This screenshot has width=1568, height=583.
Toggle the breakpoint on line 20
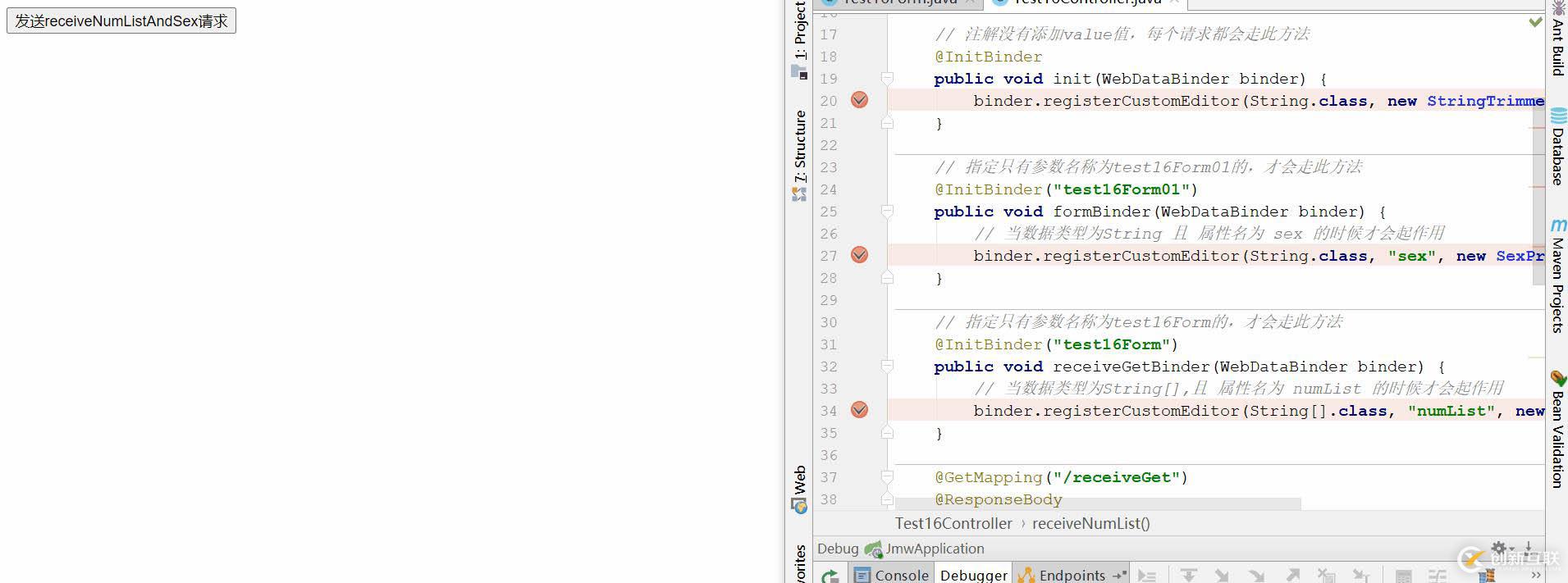(x=859, y=100)
